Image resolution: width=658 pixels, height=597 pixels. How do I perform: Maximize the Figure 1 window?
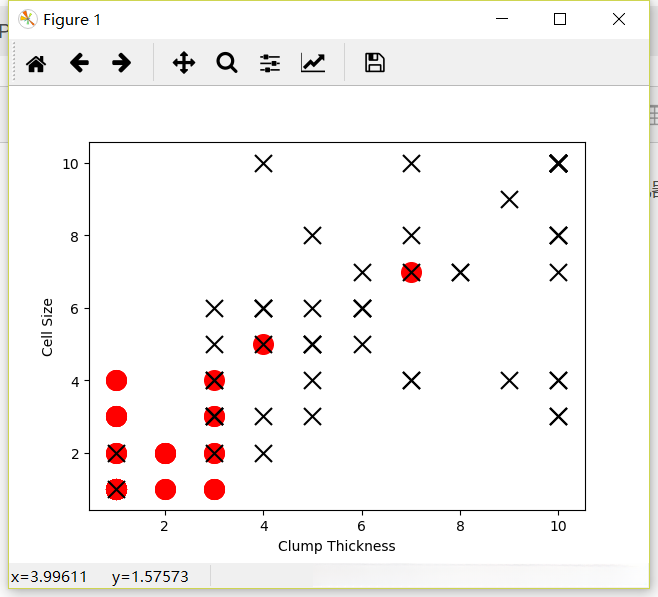560,19
